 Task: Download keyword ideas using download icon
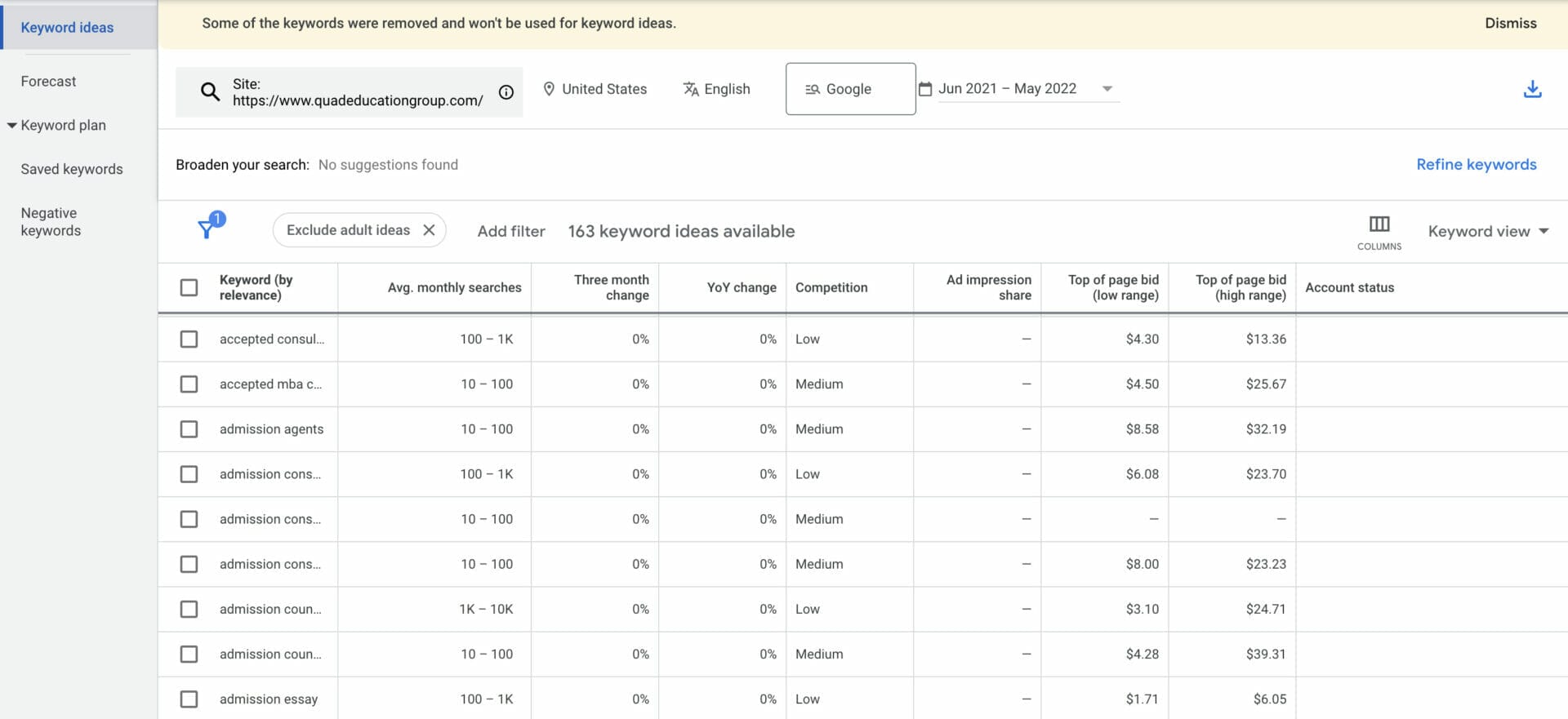[1533, 89]
